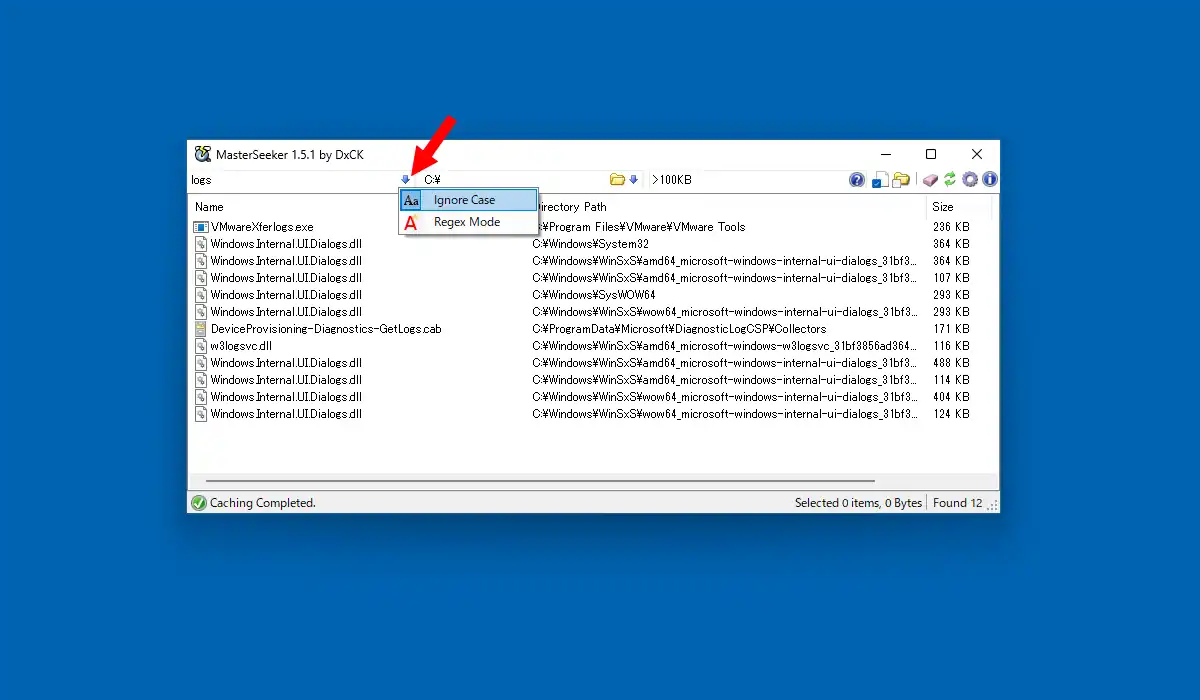Click the pink eraser clear icon
Viewport: 1200px width, 700px height.
pyautogui.click(x=930, y=180)
